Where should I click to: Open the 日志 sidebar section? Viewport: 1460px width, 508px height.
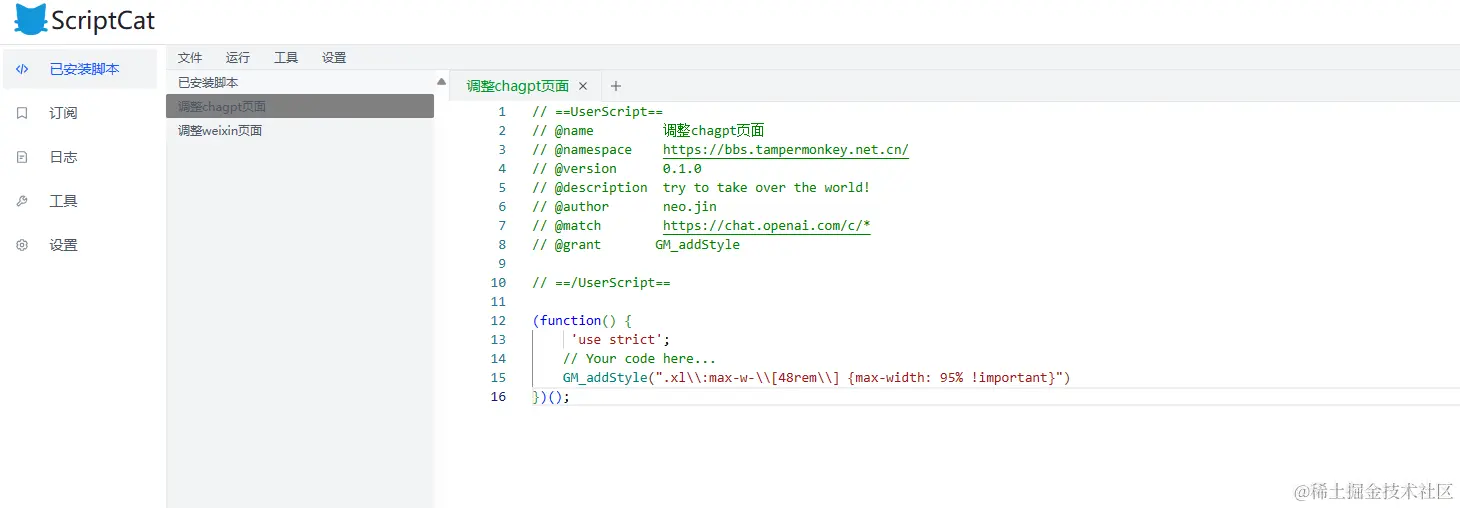click(80, 157)
